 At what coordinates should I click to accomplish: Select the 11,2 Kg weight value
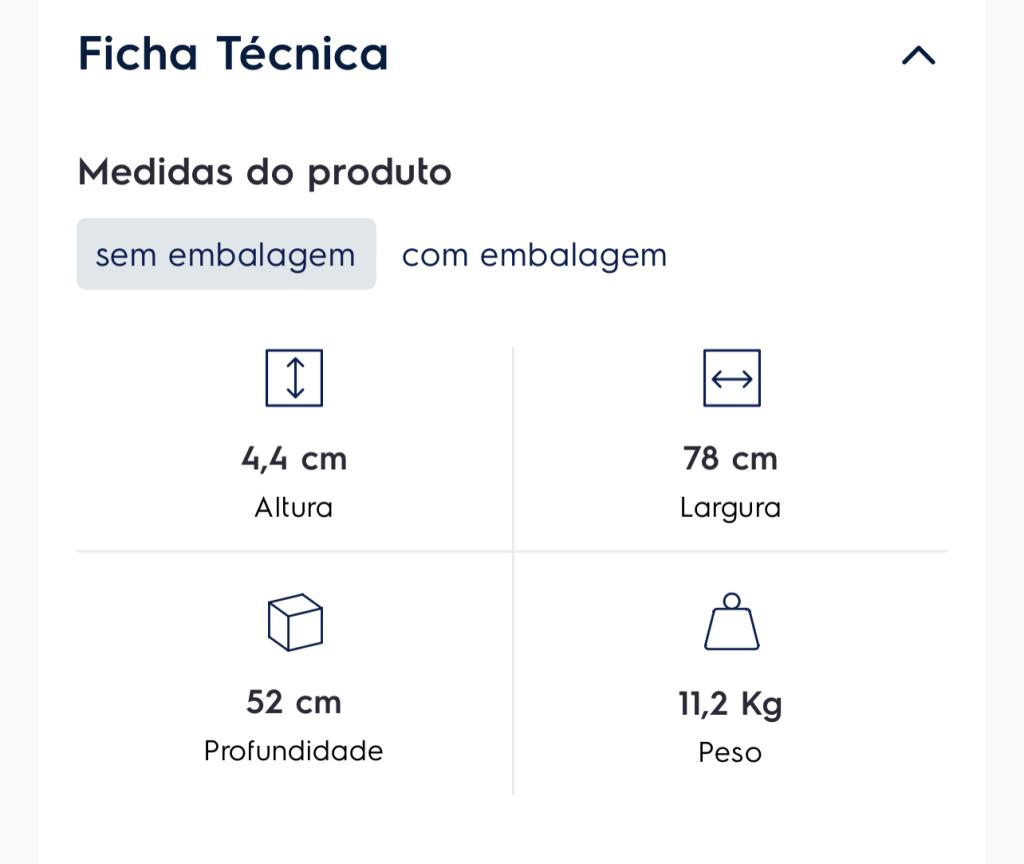coord(730,704)
